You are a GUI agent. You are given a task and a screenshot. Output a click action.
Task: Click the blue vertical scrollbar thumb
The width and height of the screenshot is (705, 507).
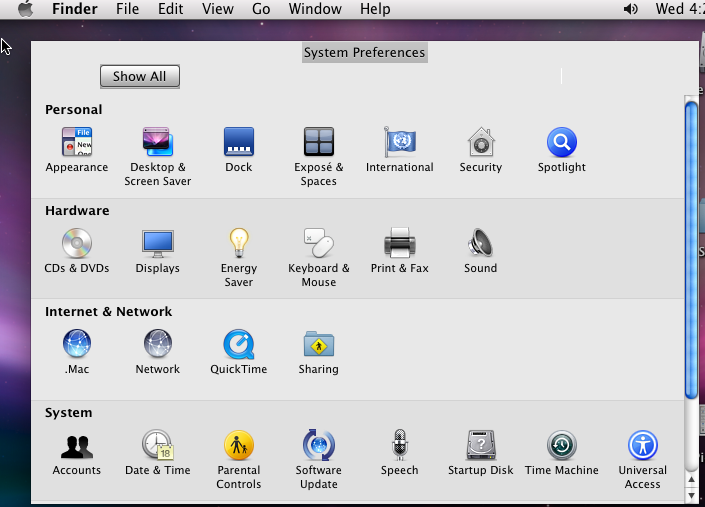691,249
